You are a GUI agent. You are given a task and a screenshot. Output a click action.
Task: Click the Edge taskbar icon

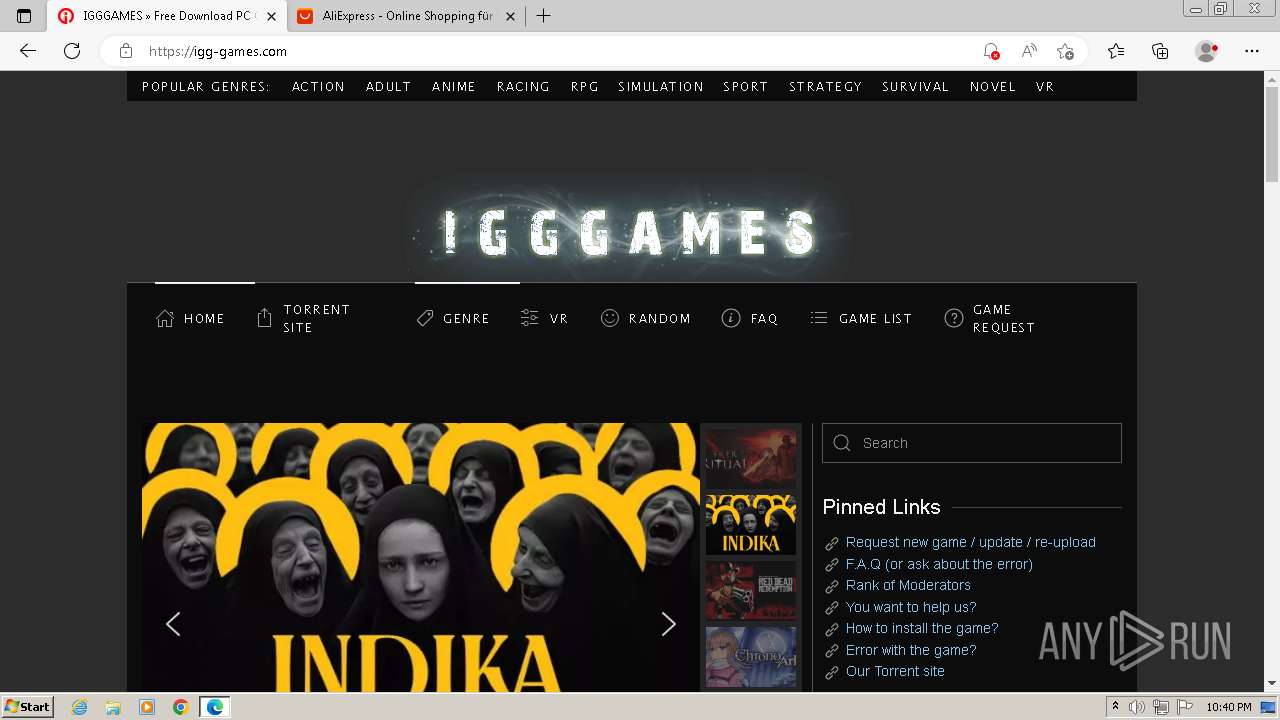click(x=214, y=707)
